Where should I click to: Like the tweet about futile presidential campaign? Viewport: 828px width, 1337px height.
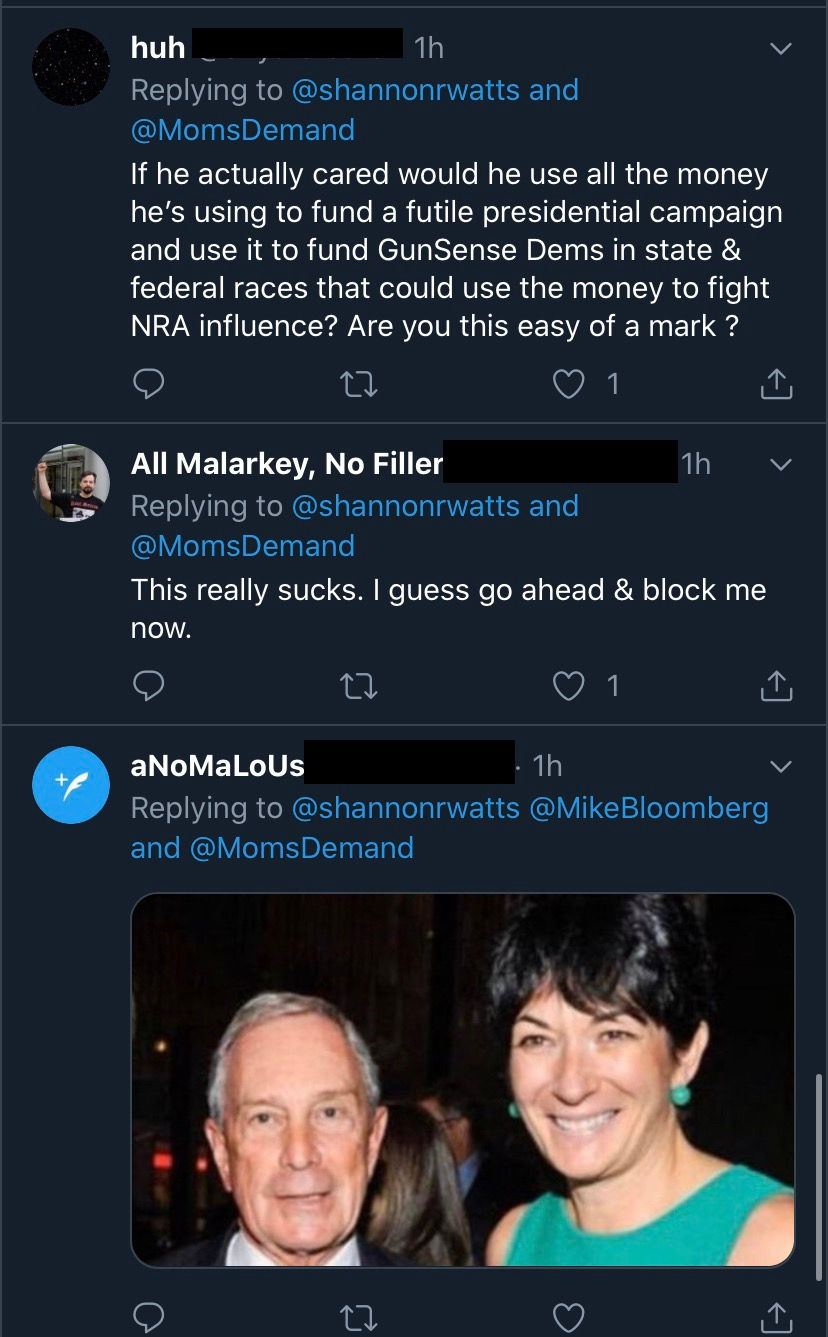click(569, 384)
